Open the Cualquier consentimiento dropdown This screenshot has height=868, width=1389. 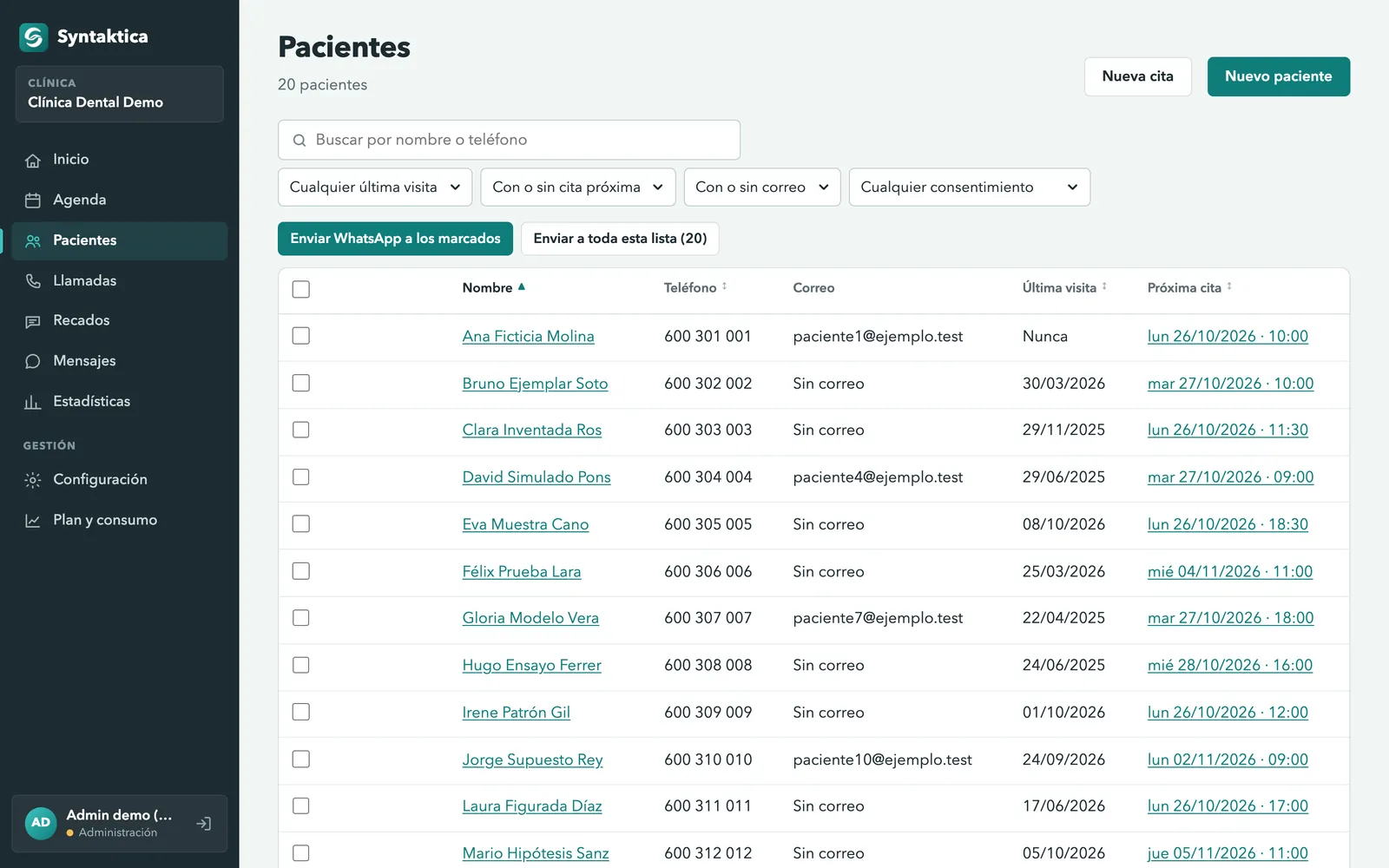(x=970, y=187)
